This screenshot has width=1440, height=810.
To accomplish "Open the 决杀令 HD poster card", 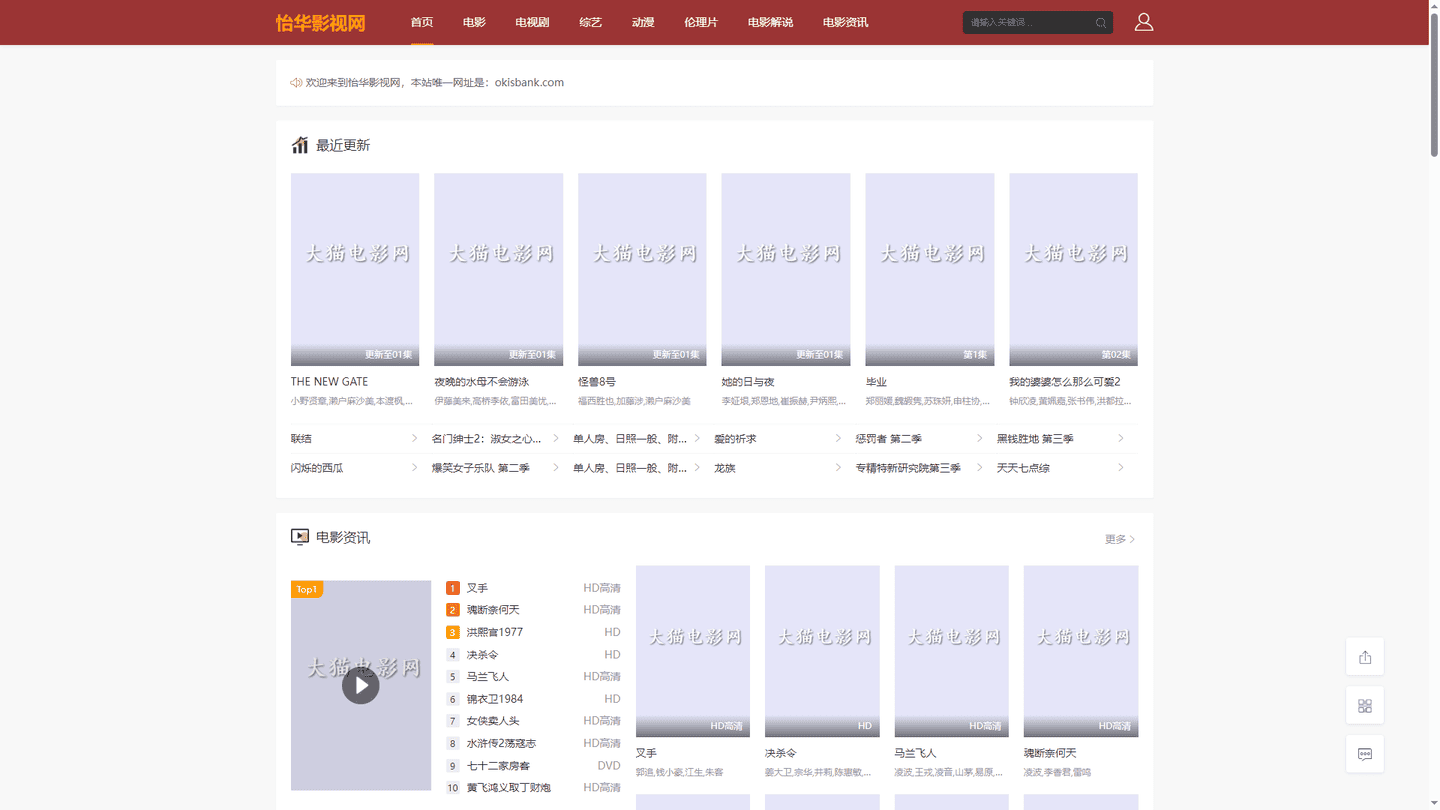I will tap(822, 651).
